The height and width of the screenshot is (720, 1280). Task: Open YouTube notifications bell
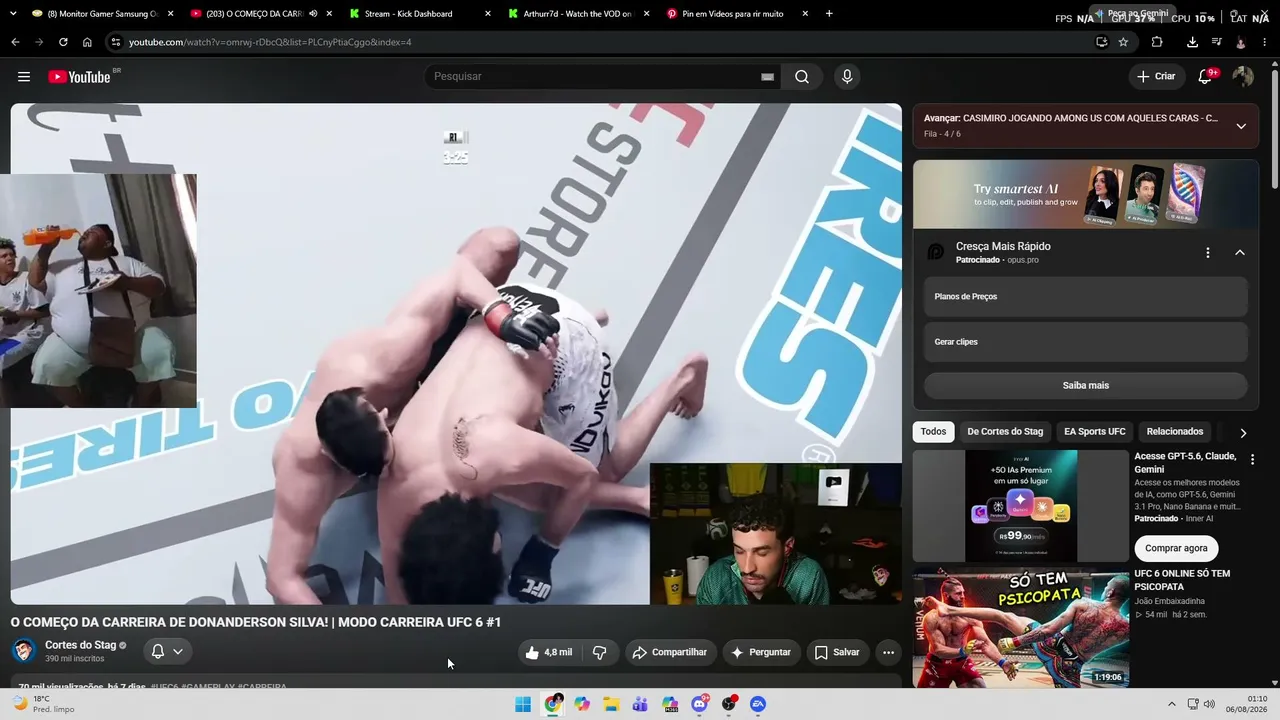coord(1206,76)
